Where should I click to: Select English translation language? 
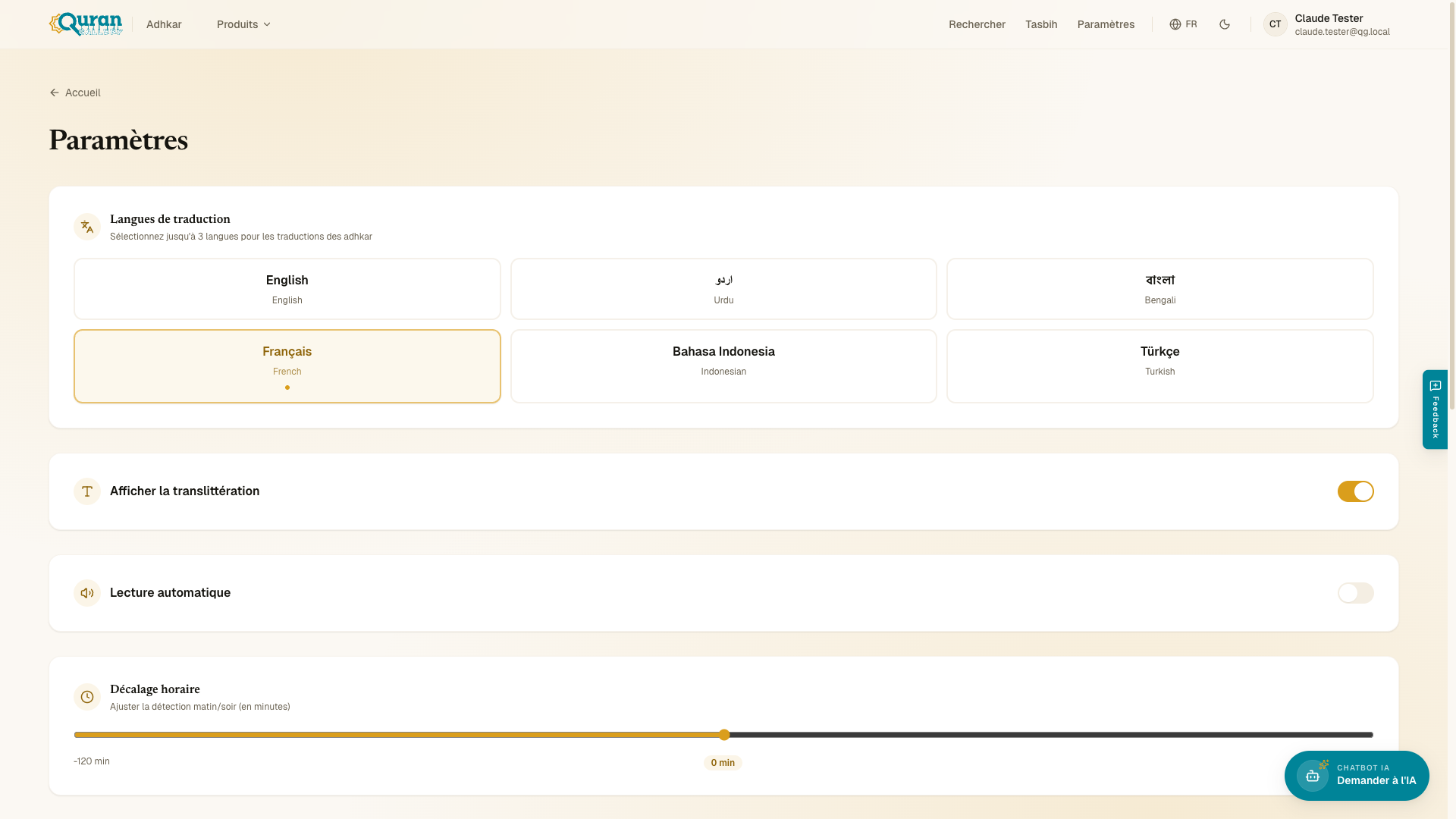click(287, 289)
